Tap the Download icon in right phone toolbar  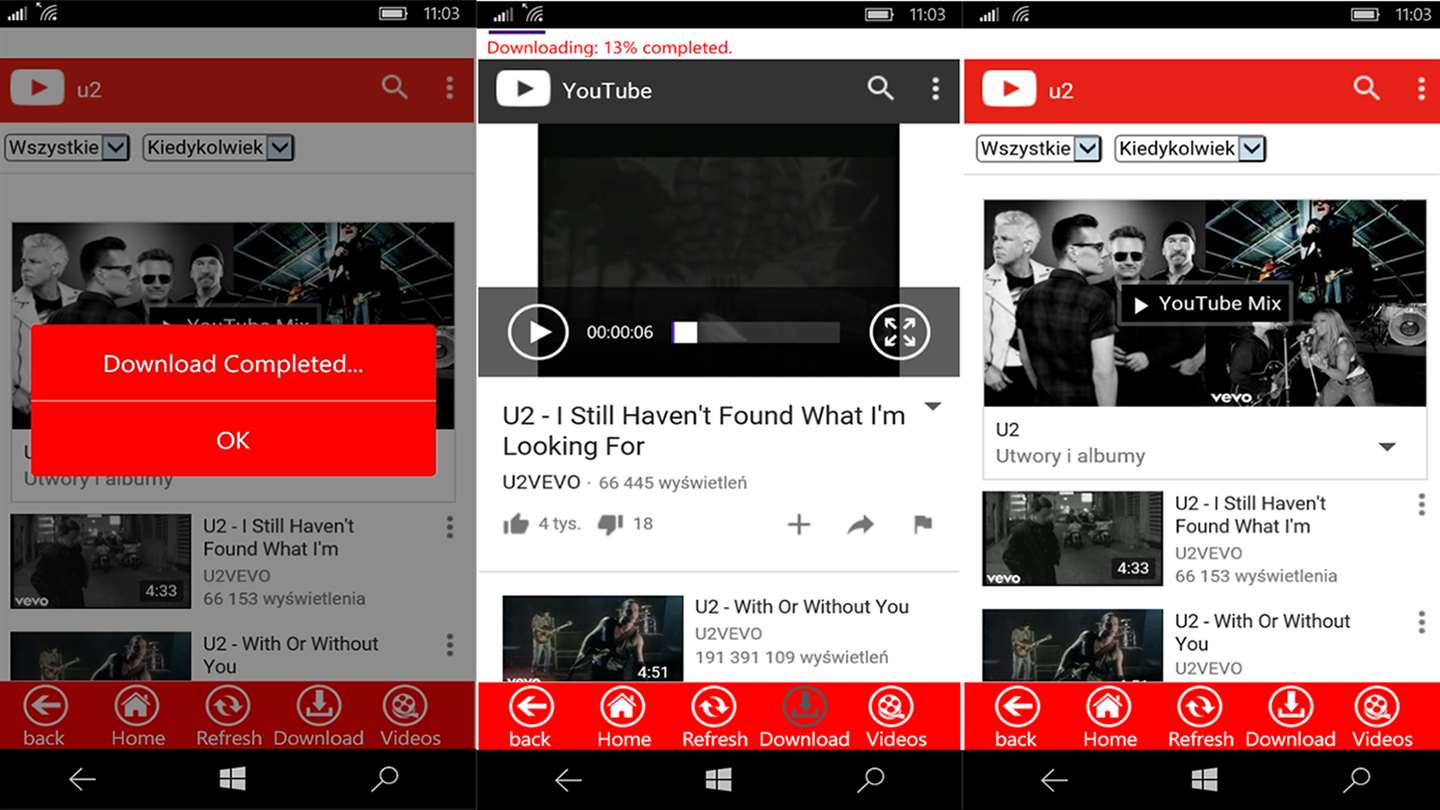click(x=1291, y=708)
